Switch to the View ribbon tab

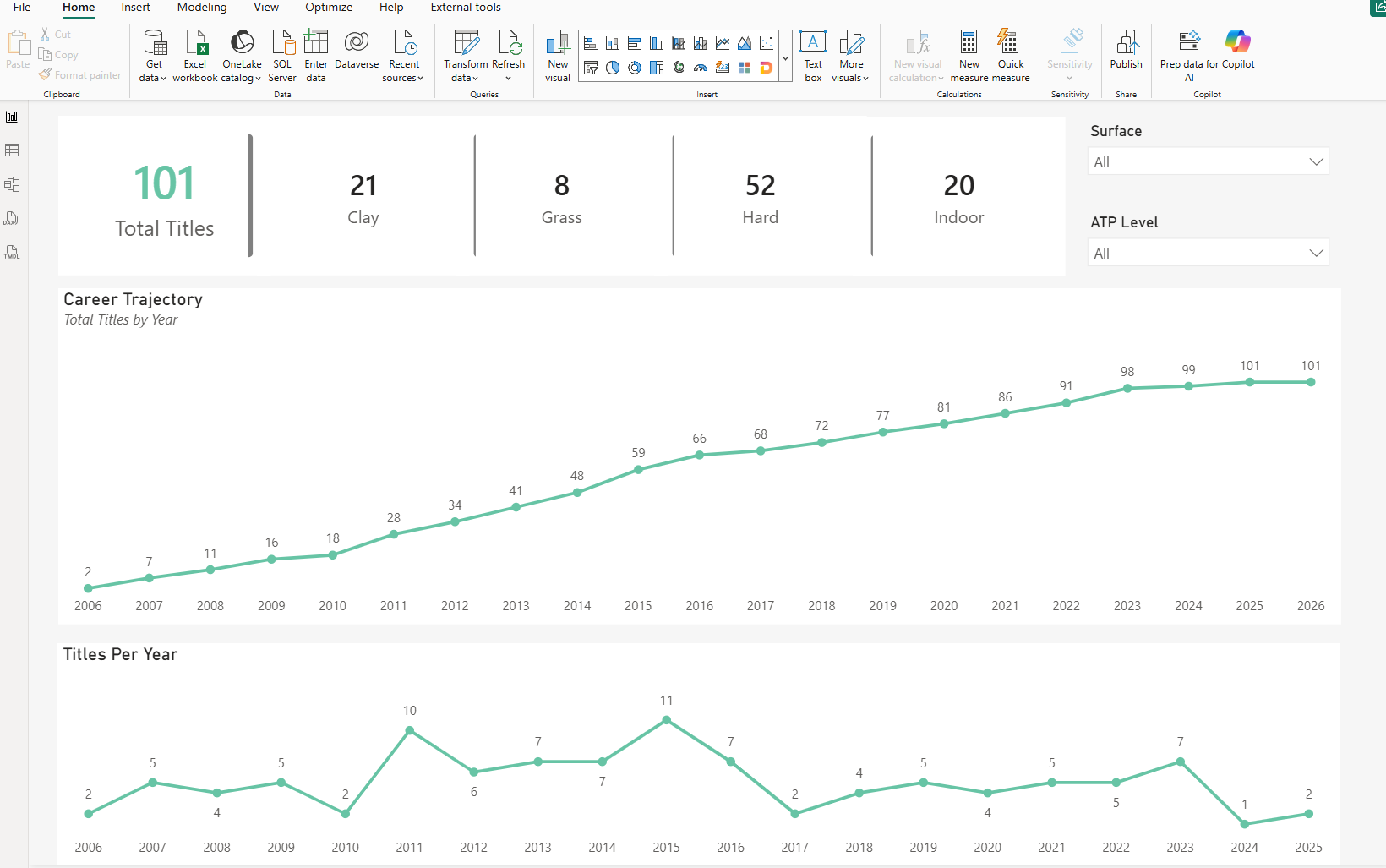[x=266, y=7]
